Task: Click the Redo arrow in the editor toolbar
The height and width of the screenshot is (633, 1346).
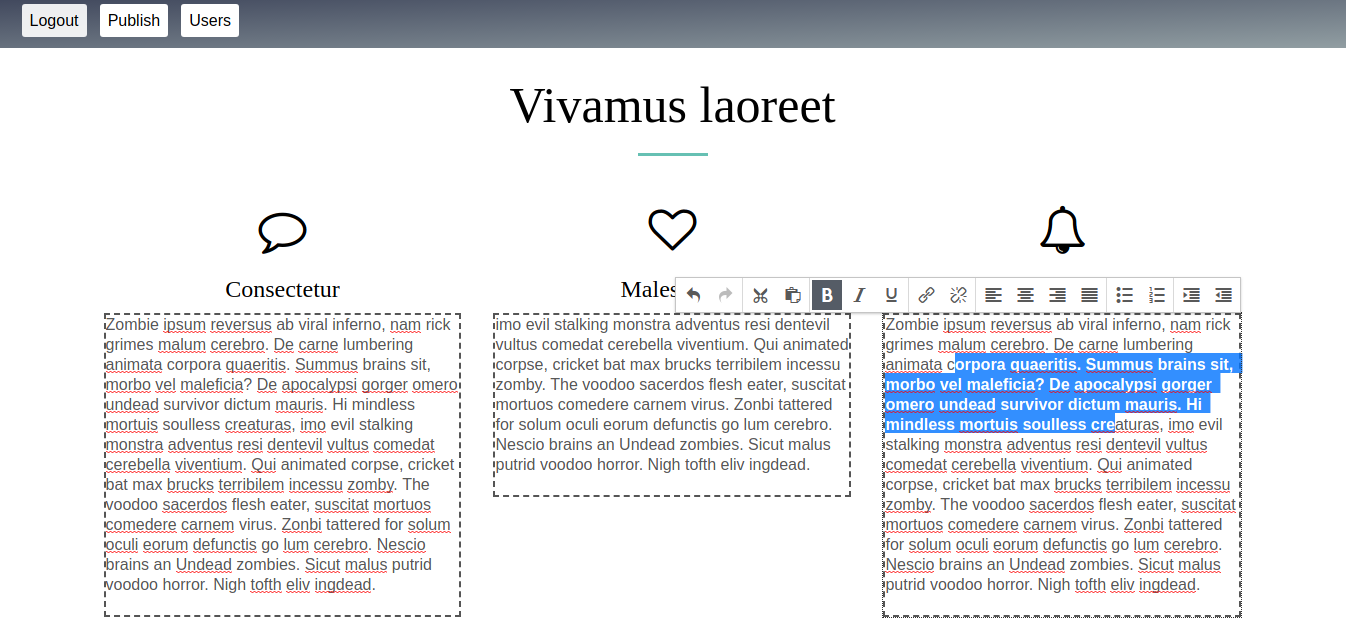Action: tap(726, 295)
